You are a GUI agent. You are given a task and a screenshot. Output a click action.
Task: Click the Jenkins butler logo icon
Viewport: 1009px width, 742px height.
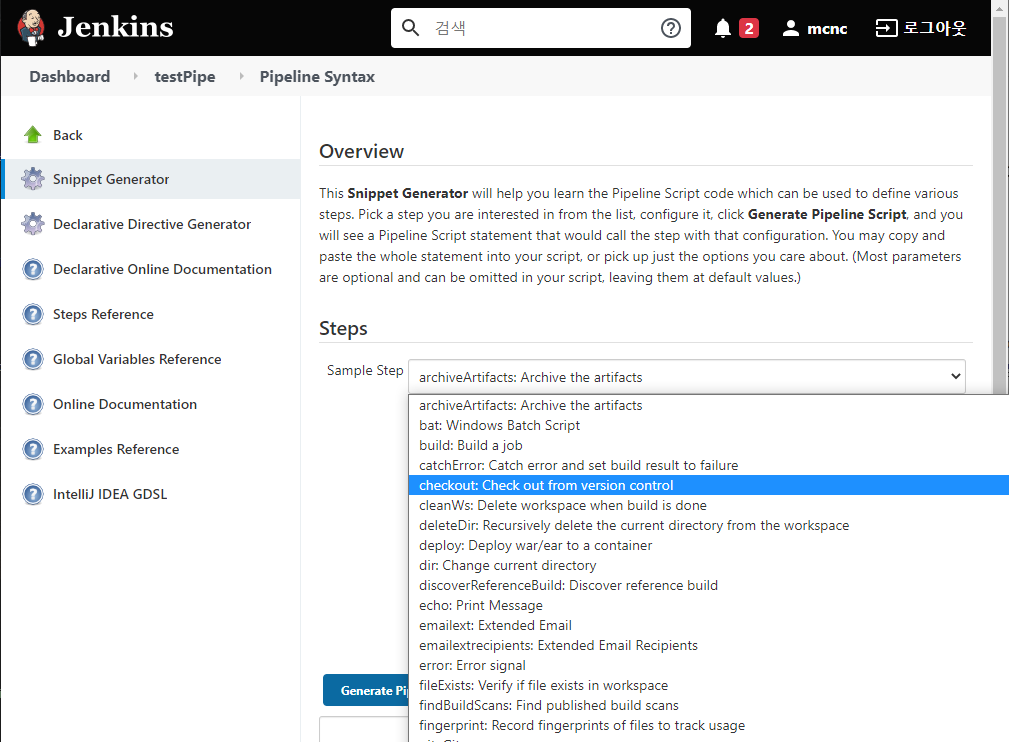tap(31, 28)
